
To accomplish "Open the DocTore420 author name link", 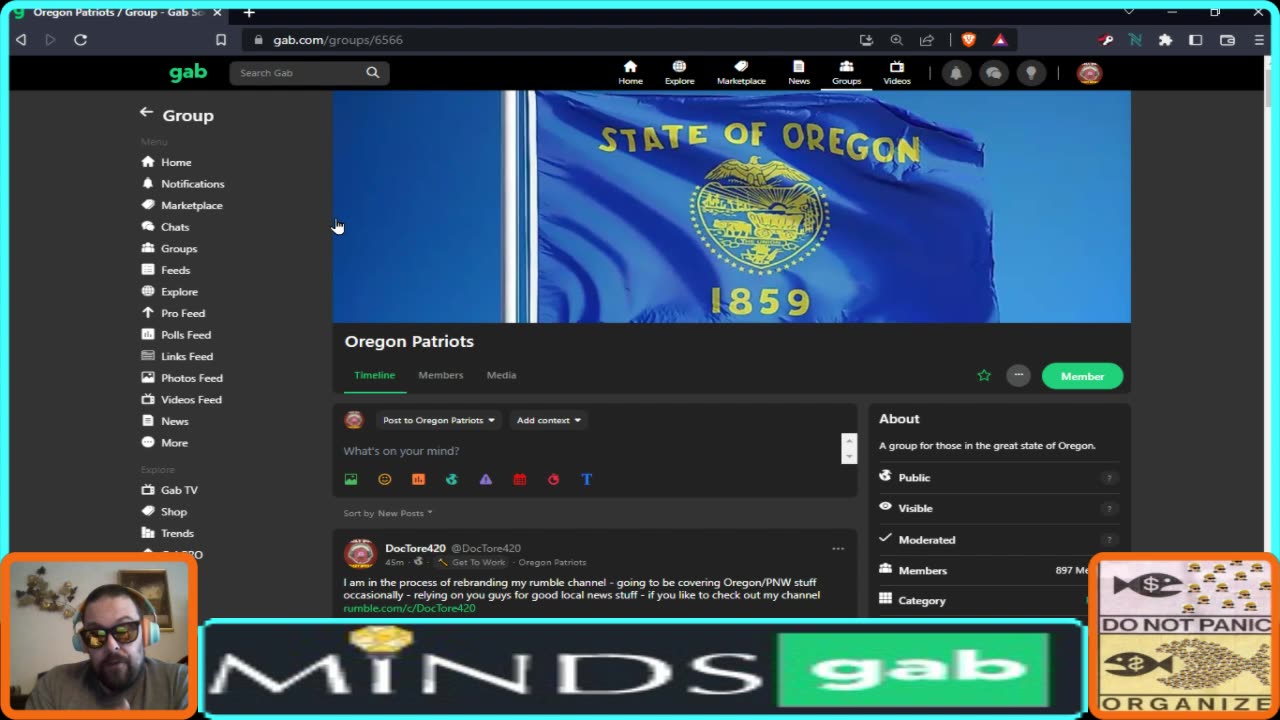I will (x=415, y=548).
